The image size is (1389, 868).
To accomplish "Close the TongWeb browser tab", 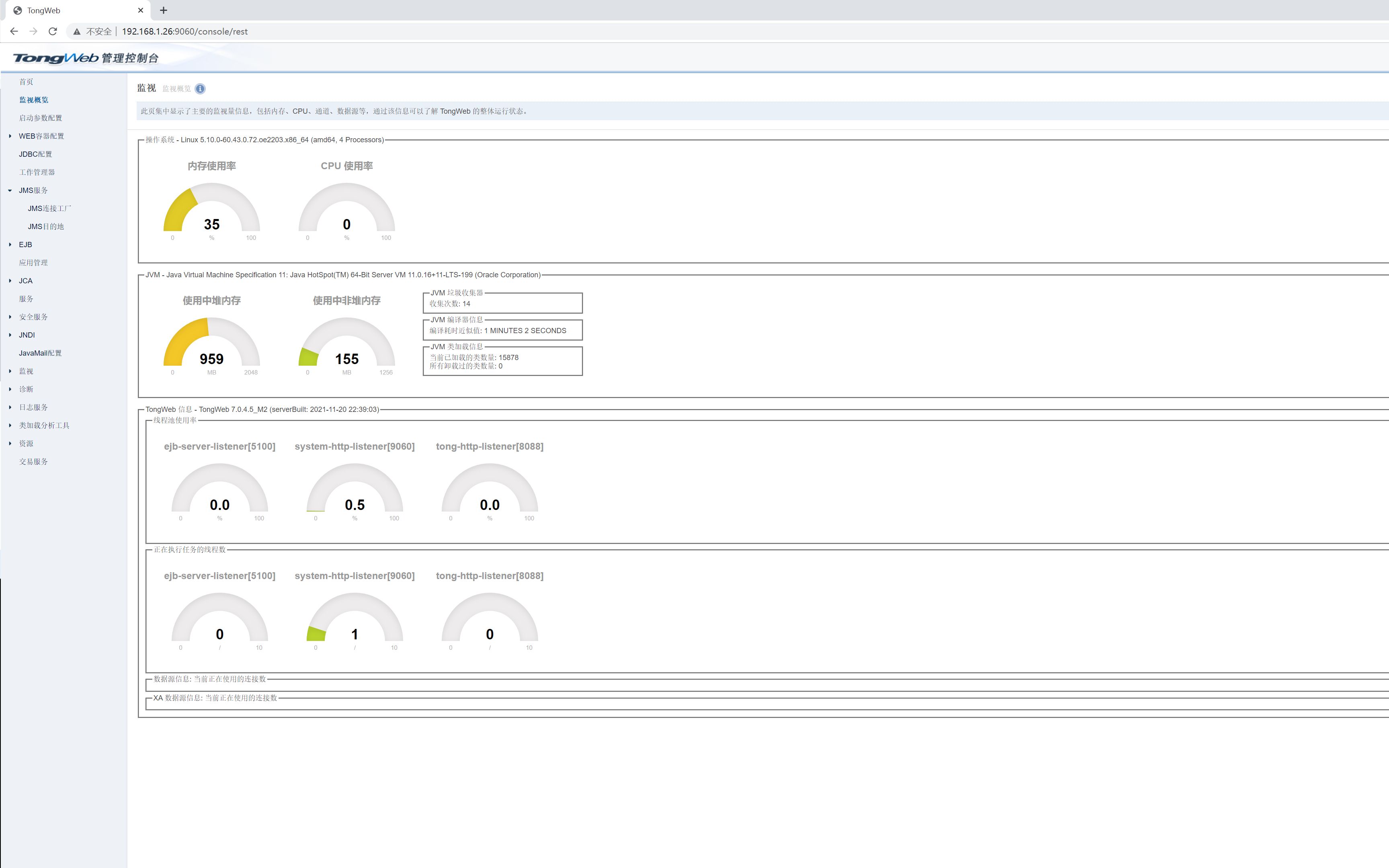I will (141, 10).
